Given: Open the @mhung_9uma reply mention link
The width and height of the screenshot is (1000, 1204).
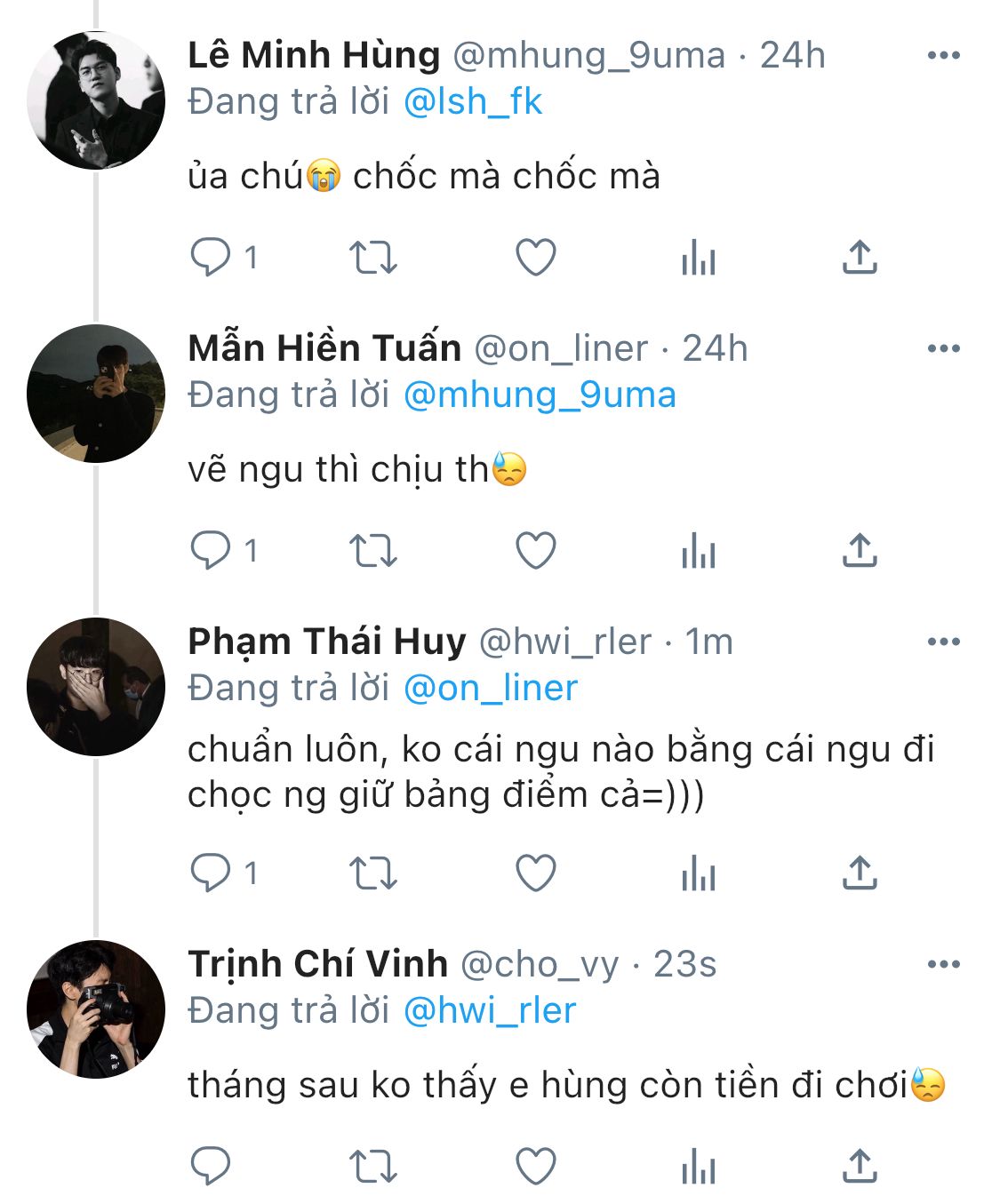Looking at the screenshot, I should pos(540,395).
